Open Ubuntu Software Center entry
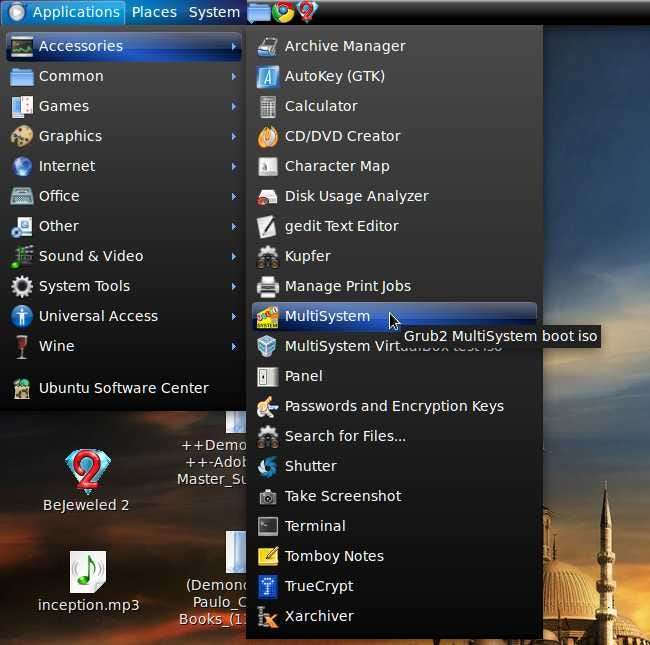The image size is (650, 645). click(x=124, y=388)
